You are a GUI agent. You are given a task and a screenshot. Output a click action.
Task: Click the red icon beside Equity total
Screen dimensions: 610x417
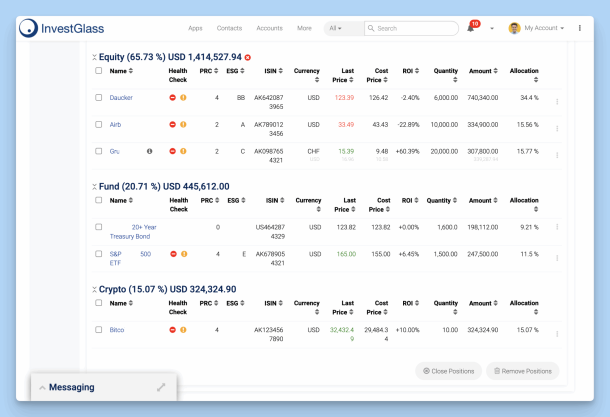tap(248, 58)
